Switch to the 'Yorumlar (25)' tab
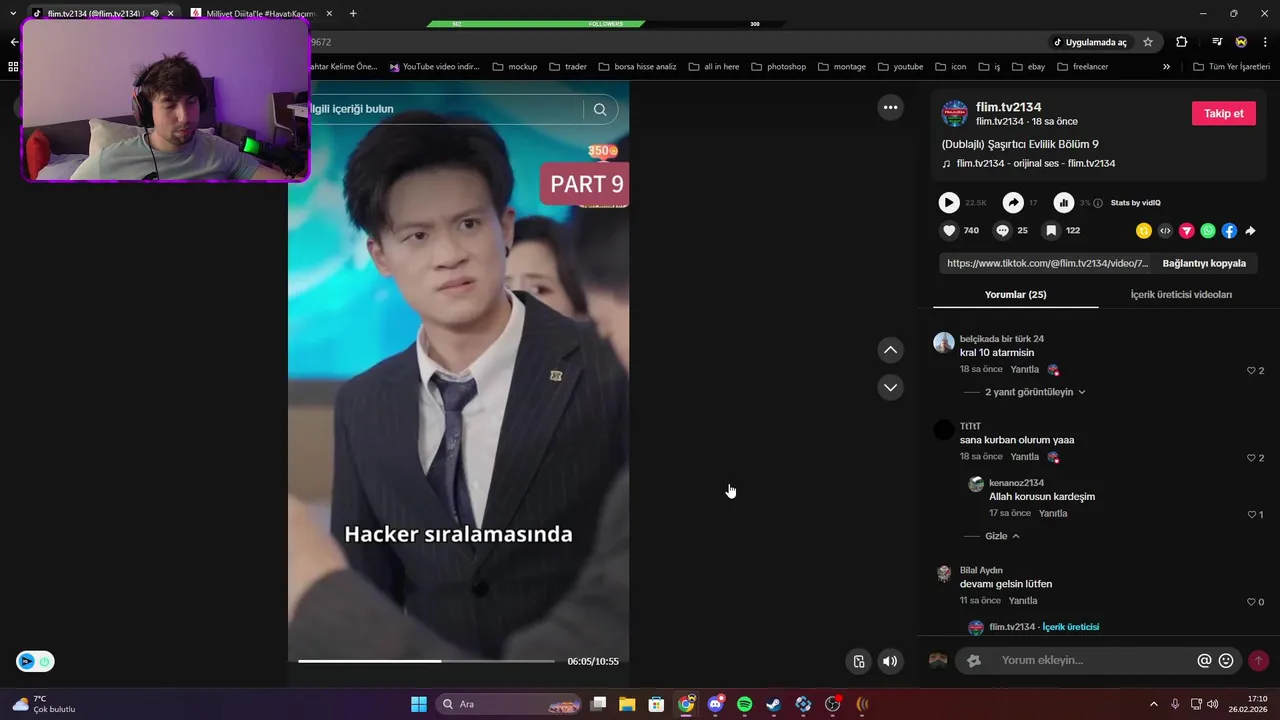Viewport: 1280px width, 720px height. pyautogui.click(x=1015, y=295)
